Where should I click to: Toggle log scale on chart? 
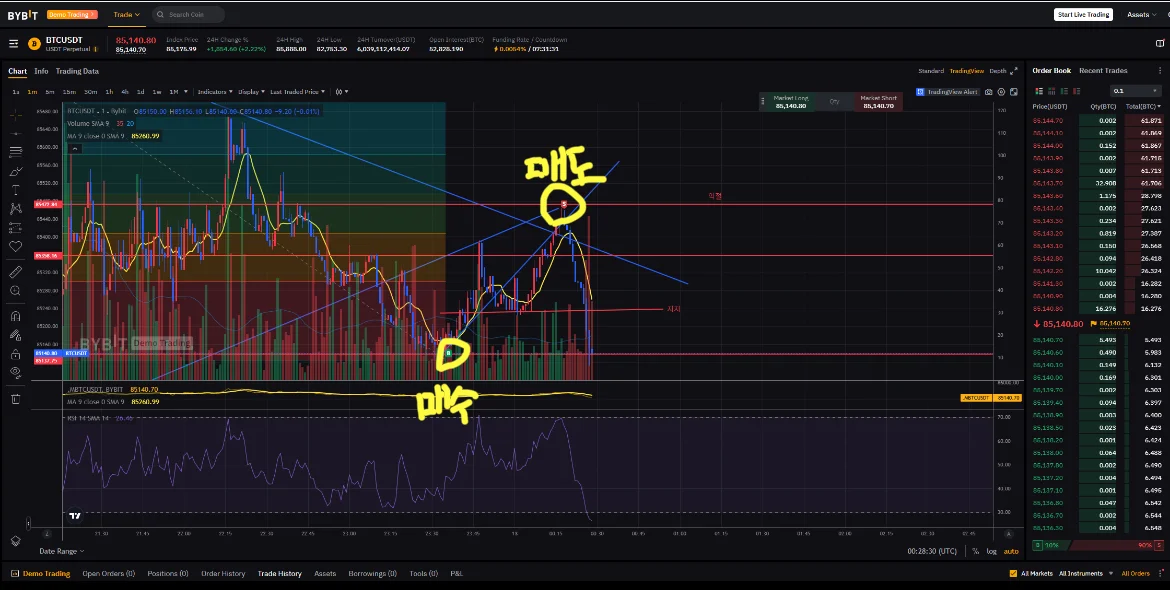click(x=991, y=551)
